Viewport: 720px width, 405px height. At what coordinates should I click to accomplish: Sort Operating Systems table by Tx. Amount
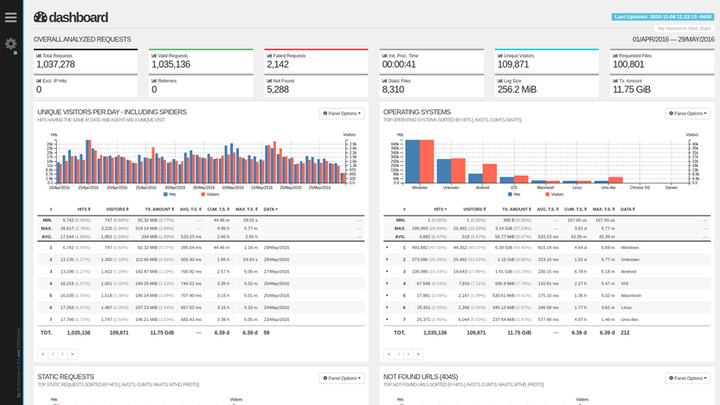click(x=516, y=209)
